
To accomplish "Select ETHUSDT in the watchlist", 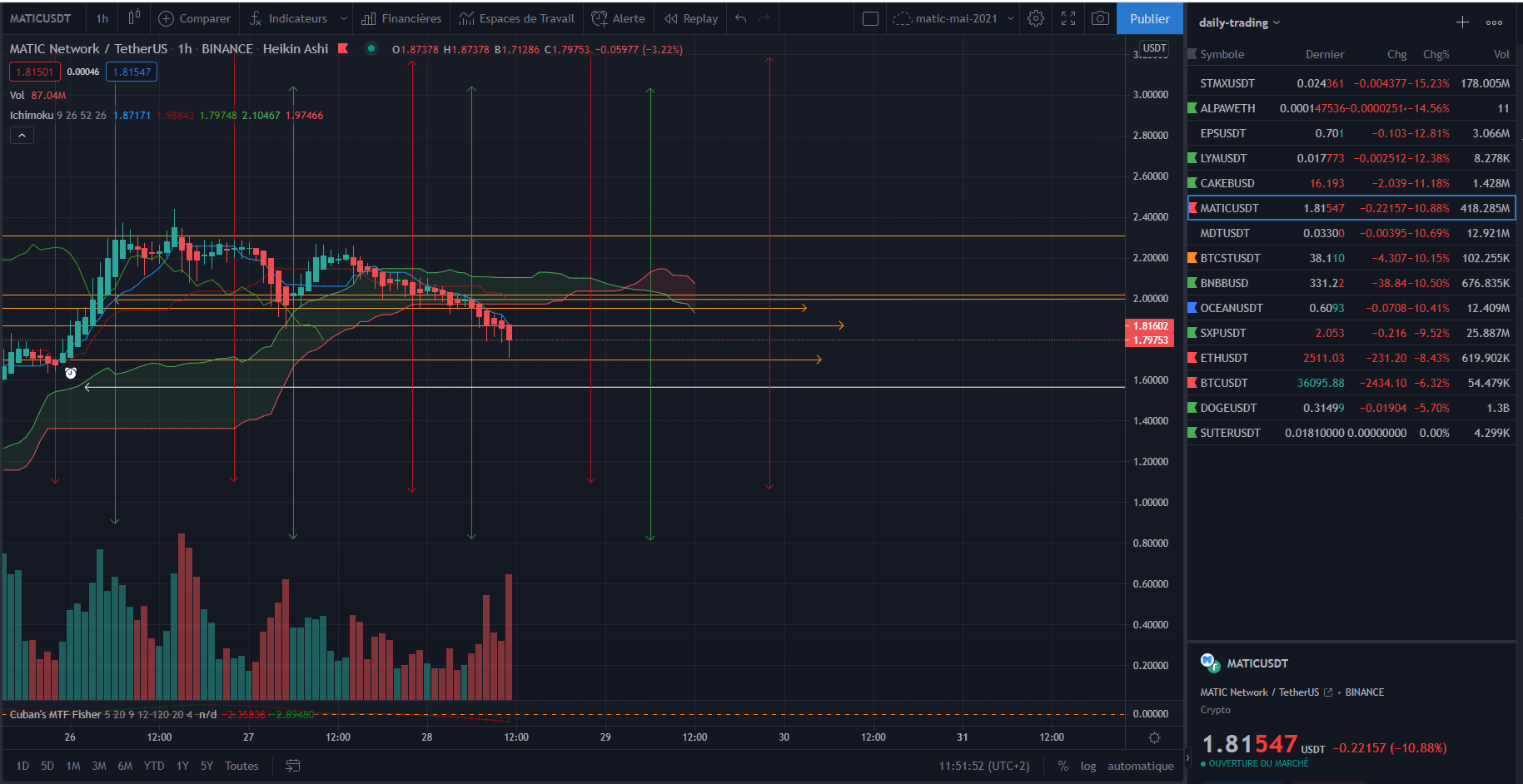I will (1351, 358).
